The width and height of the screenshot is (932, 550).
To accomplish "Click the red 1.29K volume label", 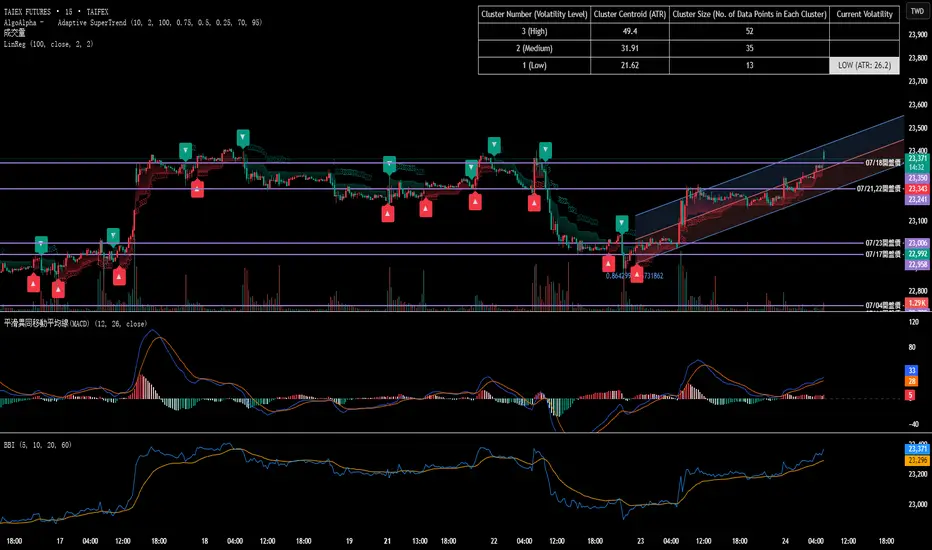I will [x=917, y=302].
